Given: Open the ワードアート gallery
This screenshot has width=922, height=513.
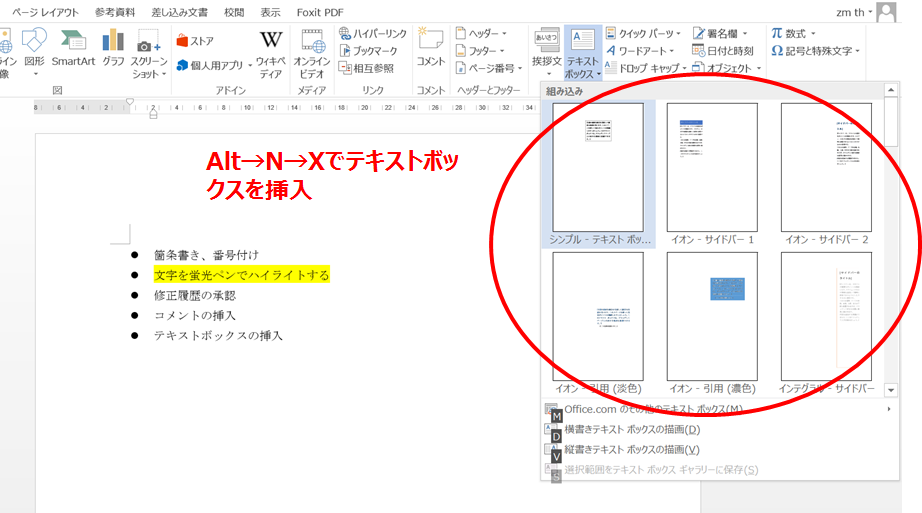Looking at the screenshot, I should tap(640, 51).
